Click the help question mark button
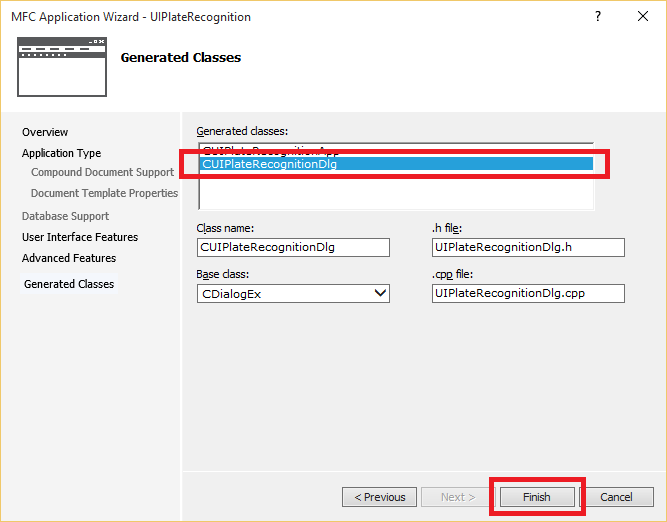This screenshot has width=667, height=522. click(x=598, y=16)
